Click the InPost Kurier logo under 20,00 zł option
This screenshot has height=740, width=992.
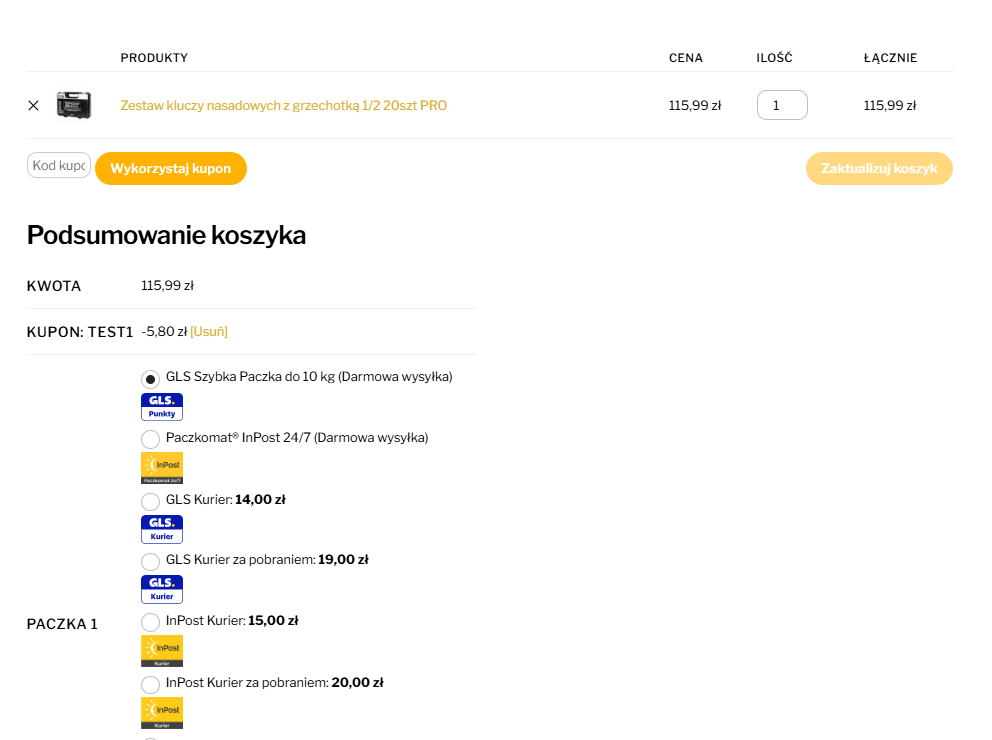162,712
